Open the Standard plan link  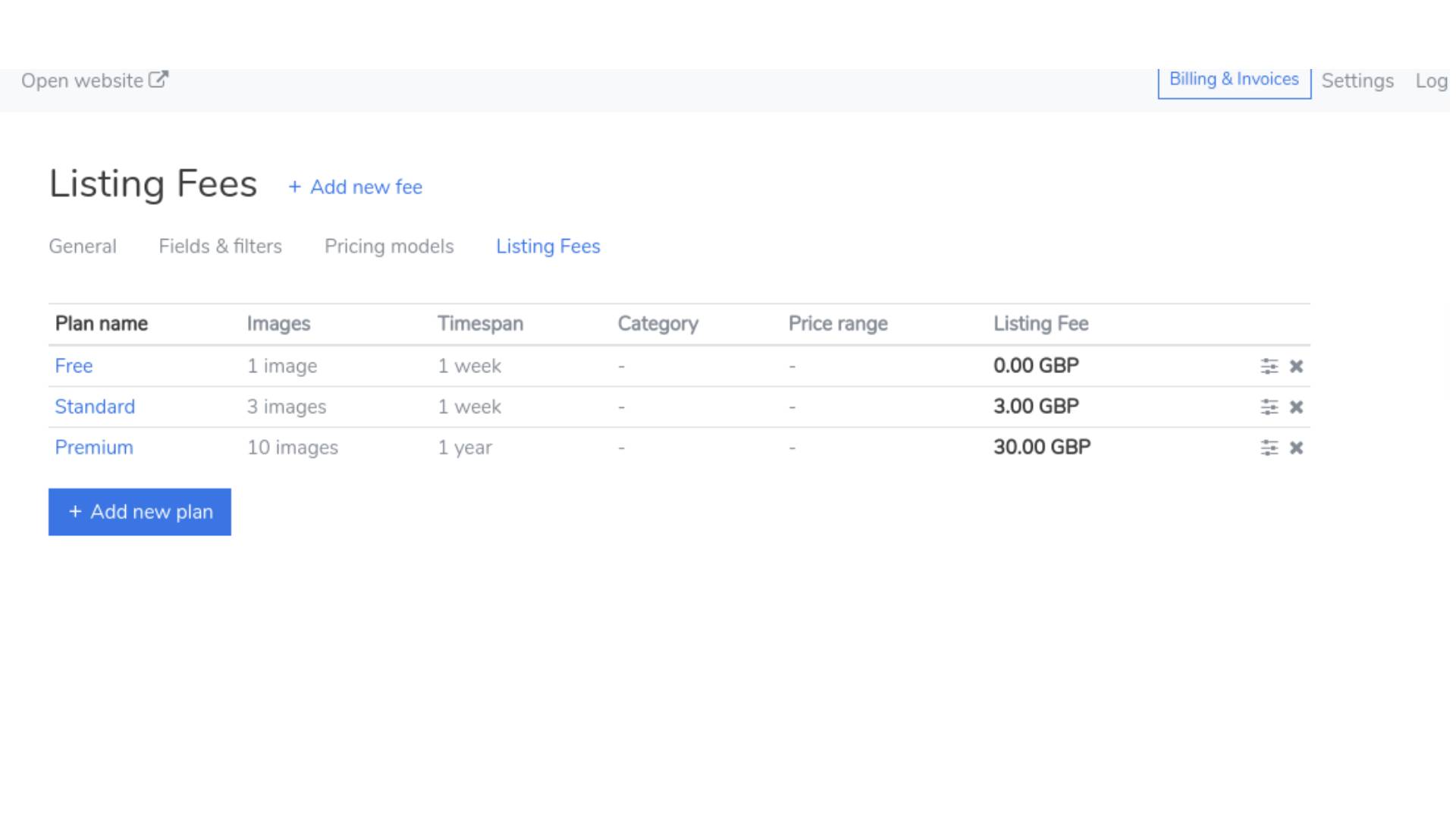point(95,407)
